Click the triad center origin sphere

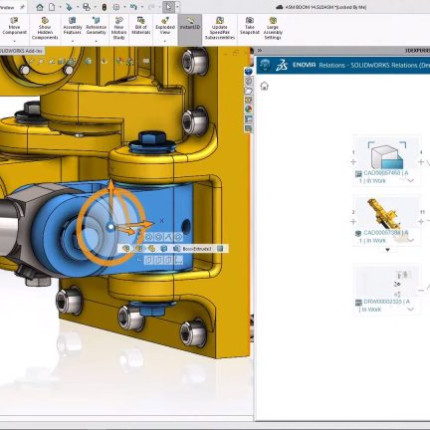pyautogui.click(x=111, y=227)
